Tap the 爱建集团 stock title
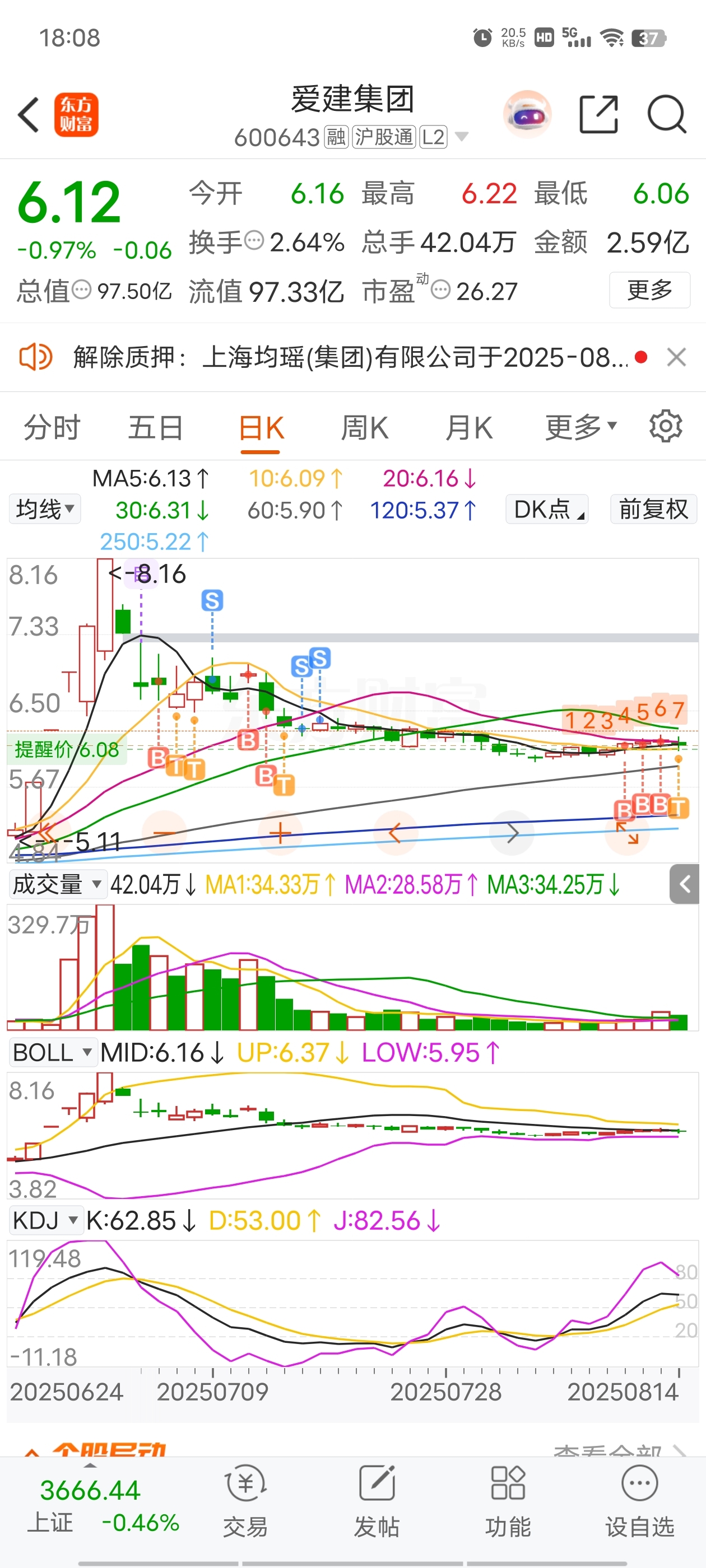 coord(352,99)
